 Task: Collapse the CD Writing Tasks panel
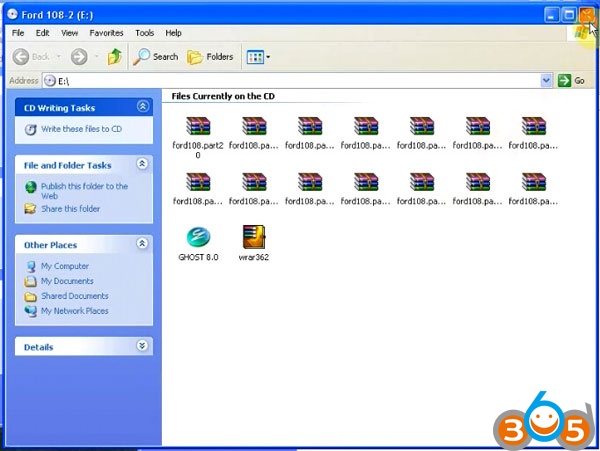click(142, 106)
